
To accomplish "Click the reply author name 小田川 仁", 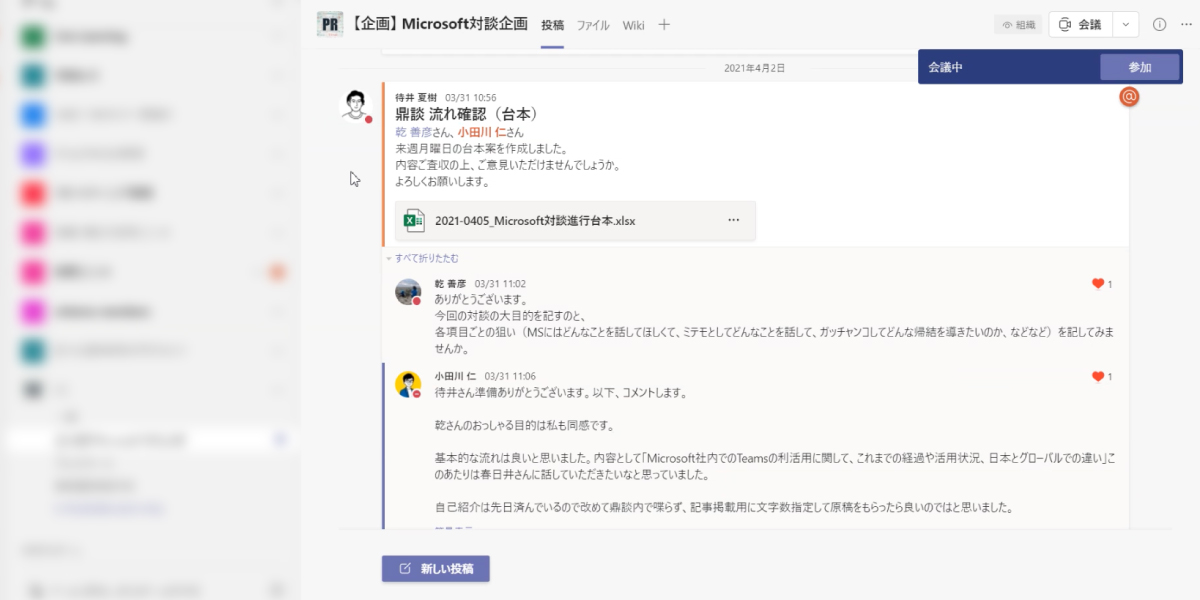I will 455,377.
